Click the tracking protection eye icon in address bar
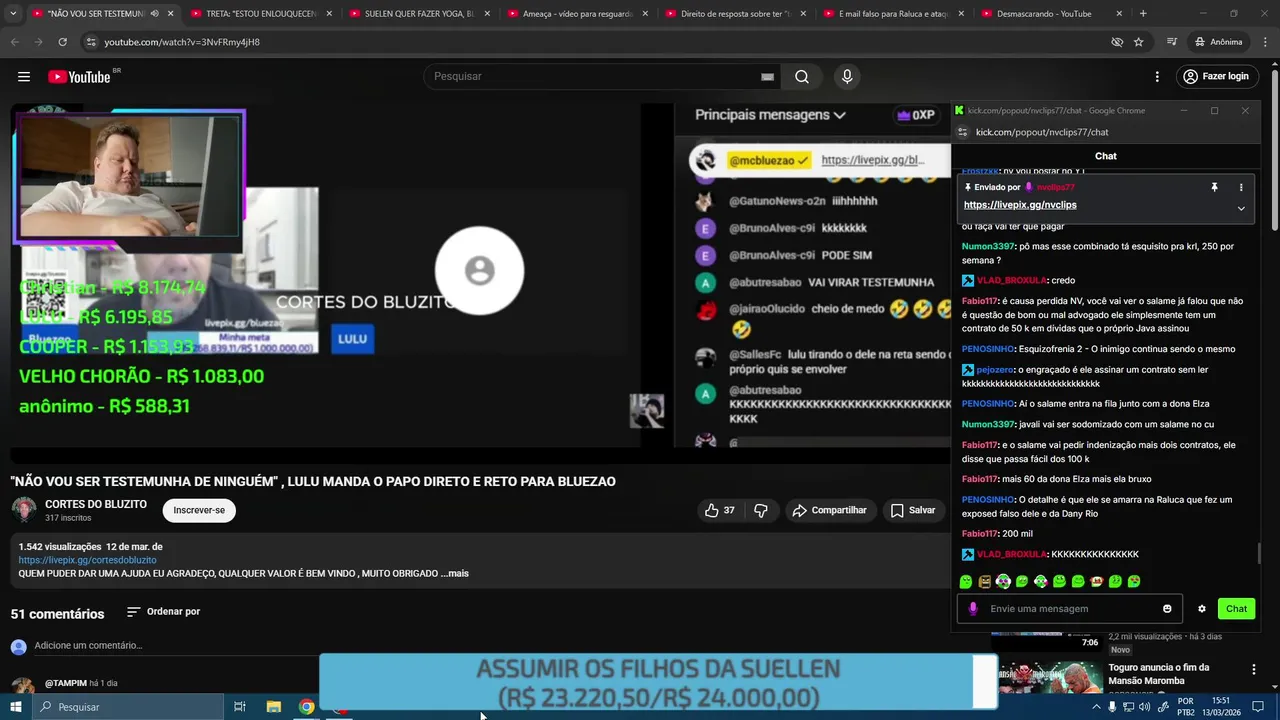 (1117, 42)
